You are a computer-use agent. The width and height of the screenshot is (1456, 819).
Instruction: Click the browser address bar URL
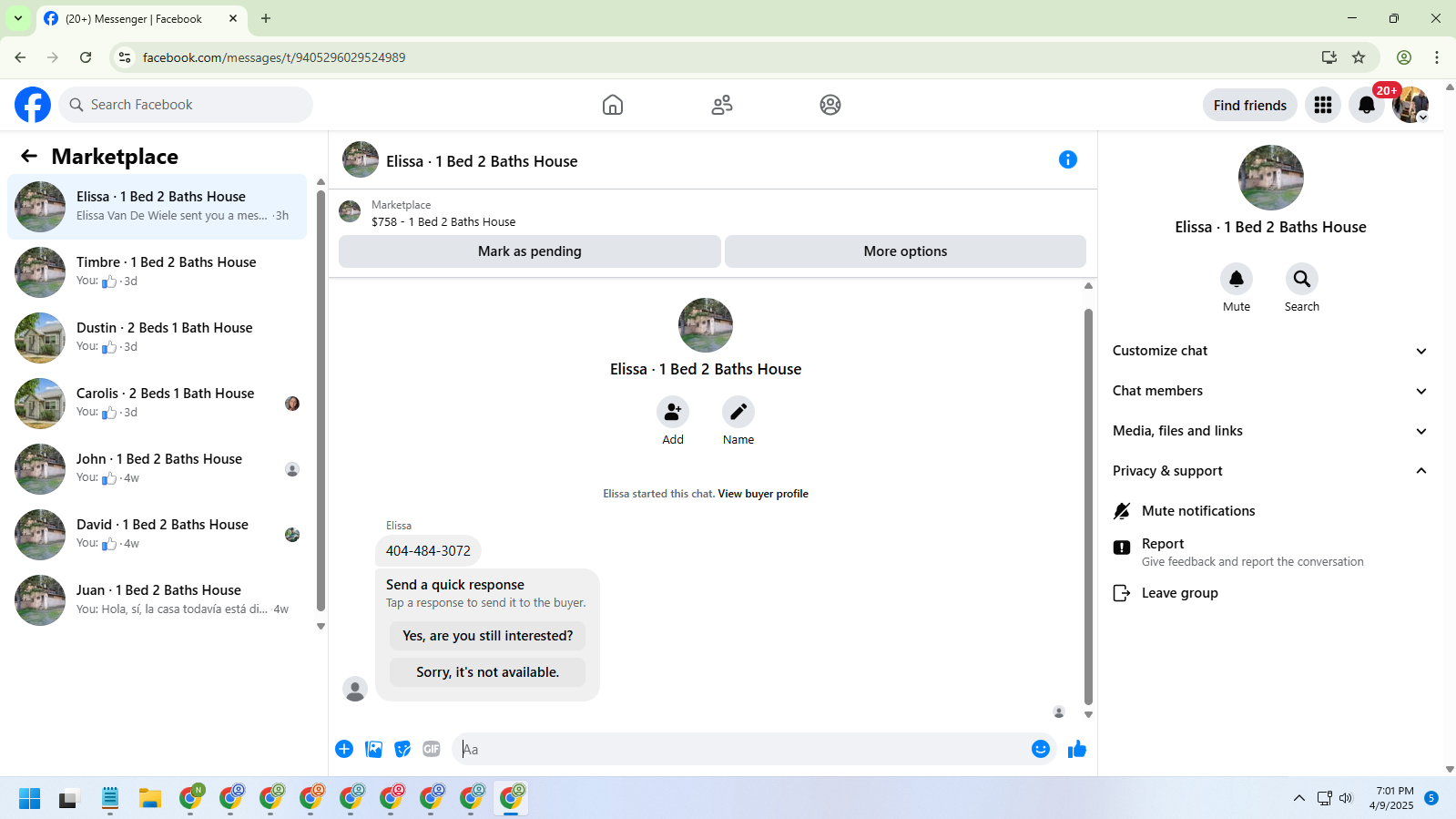274,57
